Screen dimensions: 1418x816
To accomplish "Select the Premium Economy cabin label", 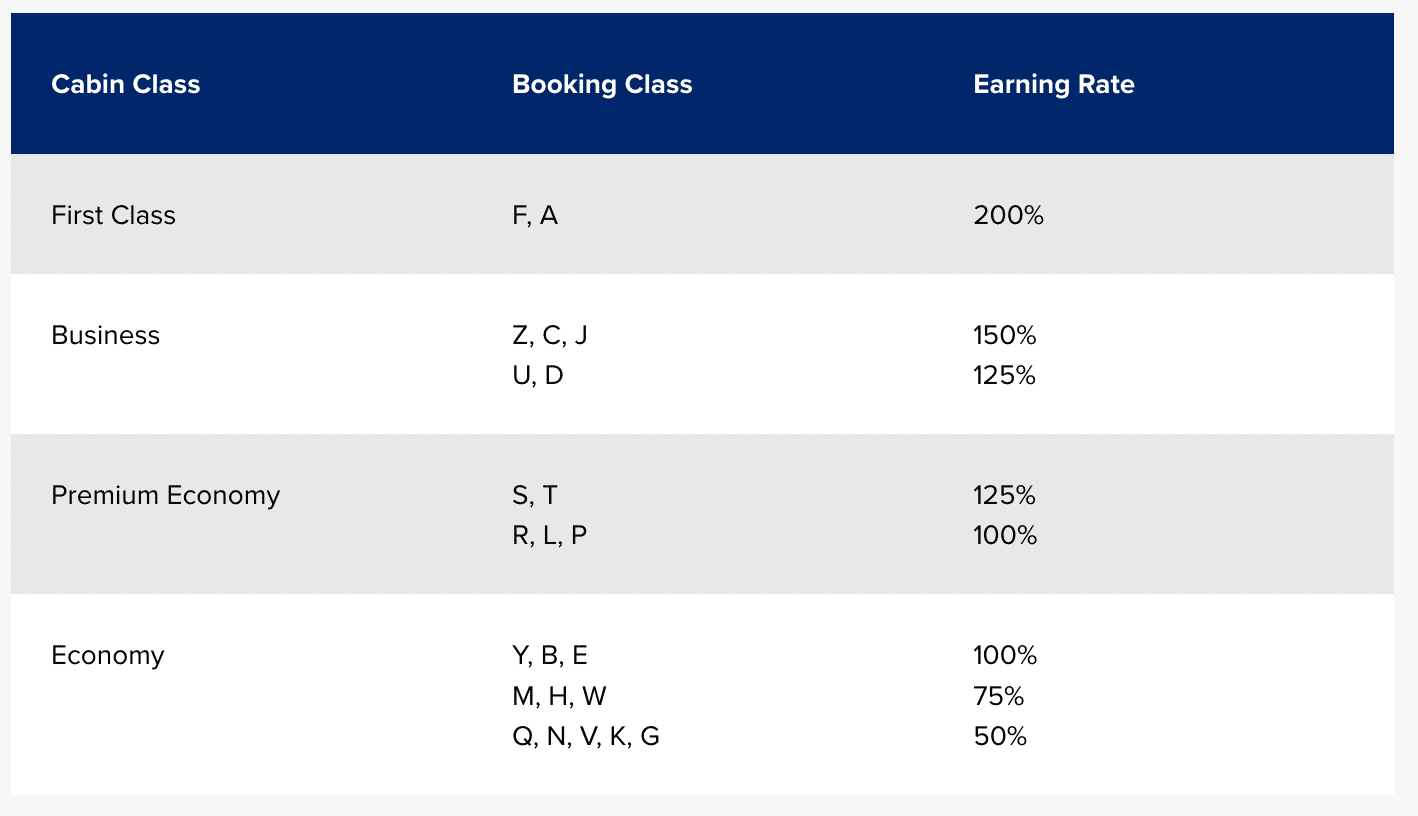I will pyautogui.click(x=165, y=495).
